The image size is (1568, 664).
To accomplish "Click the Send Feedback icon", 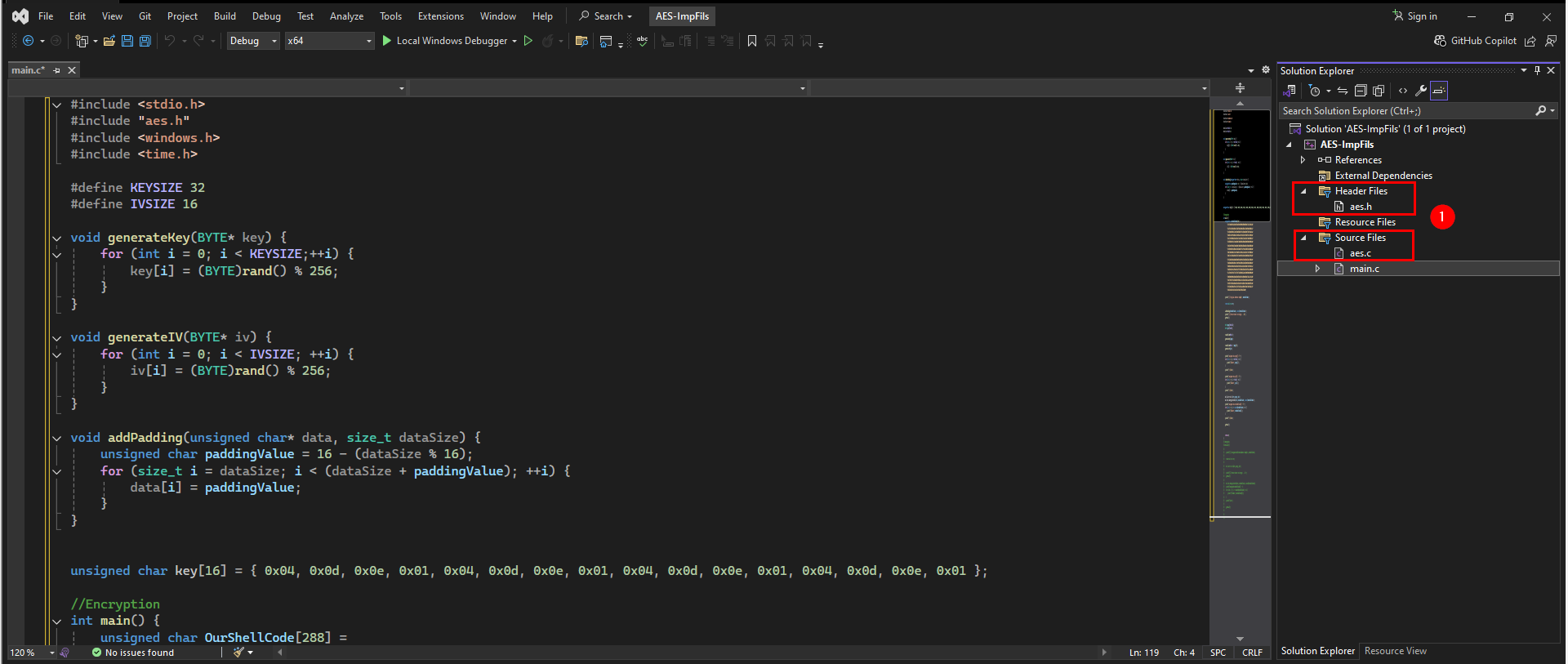I will coord(1550,41).
